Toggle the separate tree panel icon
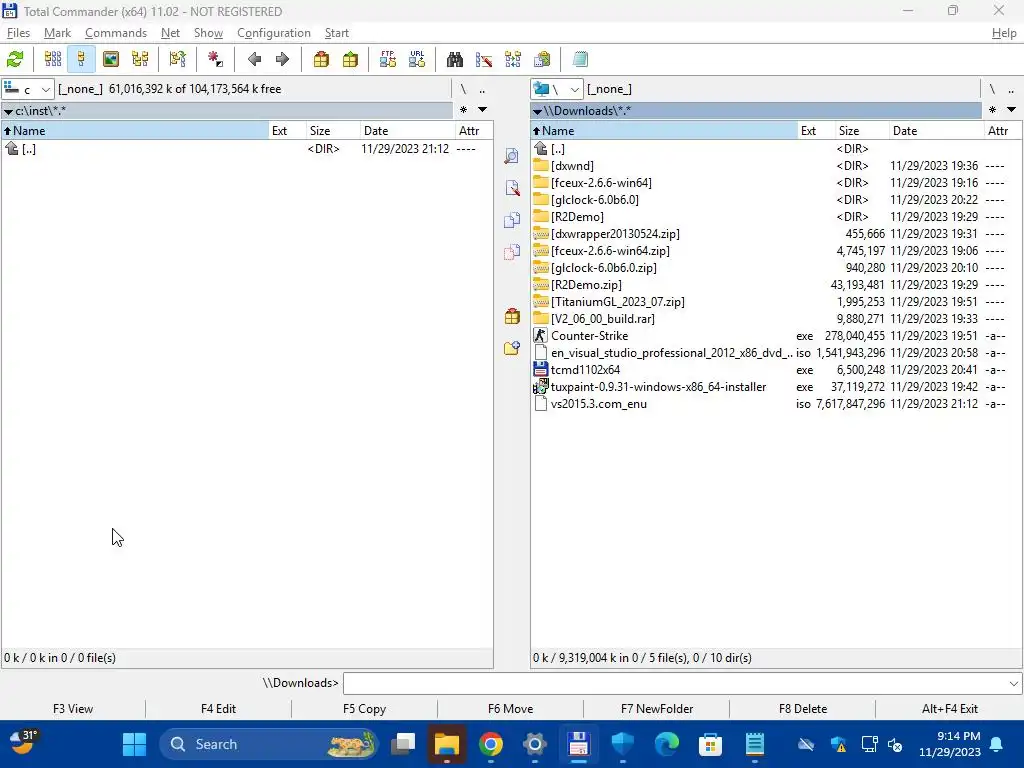The height and width of the screenshot is (768, 1024). click(177, 59)
